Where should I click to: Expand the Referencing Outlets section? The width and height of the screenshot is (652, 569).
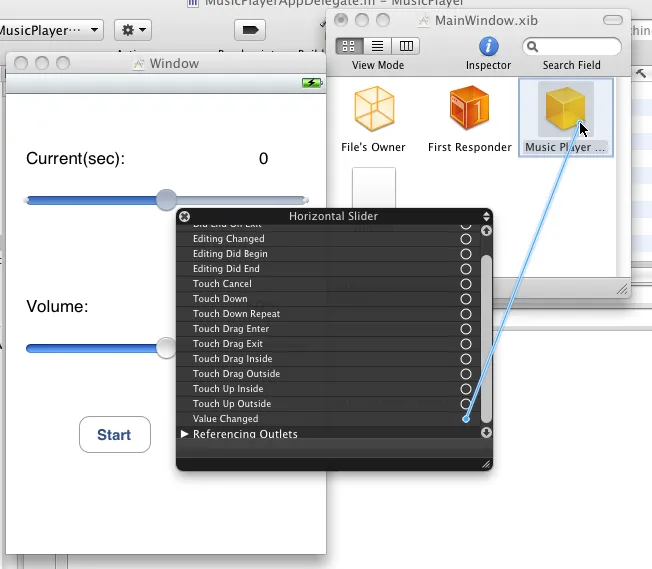pyautogui.click(x=184, y=434)
